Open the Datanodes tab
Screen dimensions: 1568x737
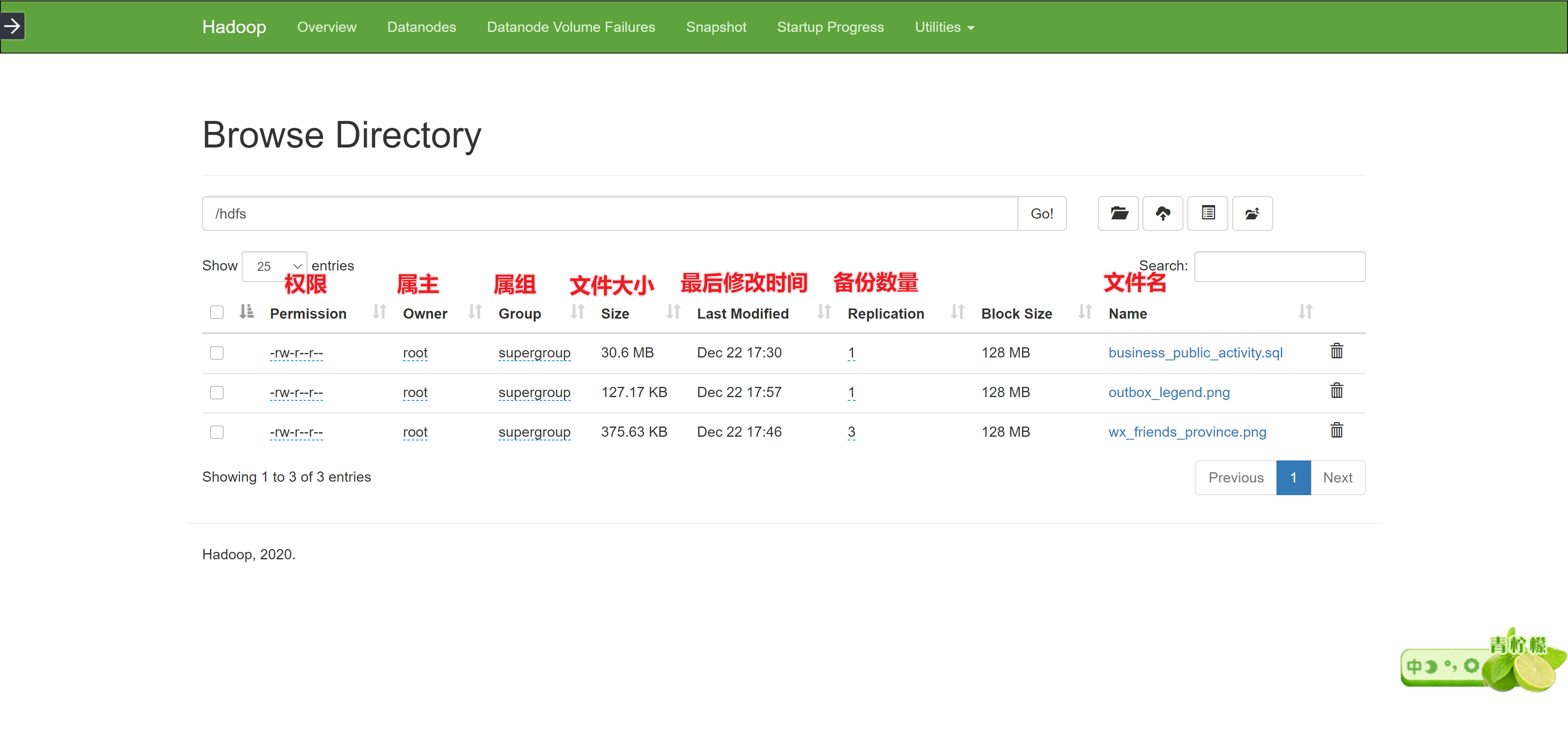coord(421,27)
